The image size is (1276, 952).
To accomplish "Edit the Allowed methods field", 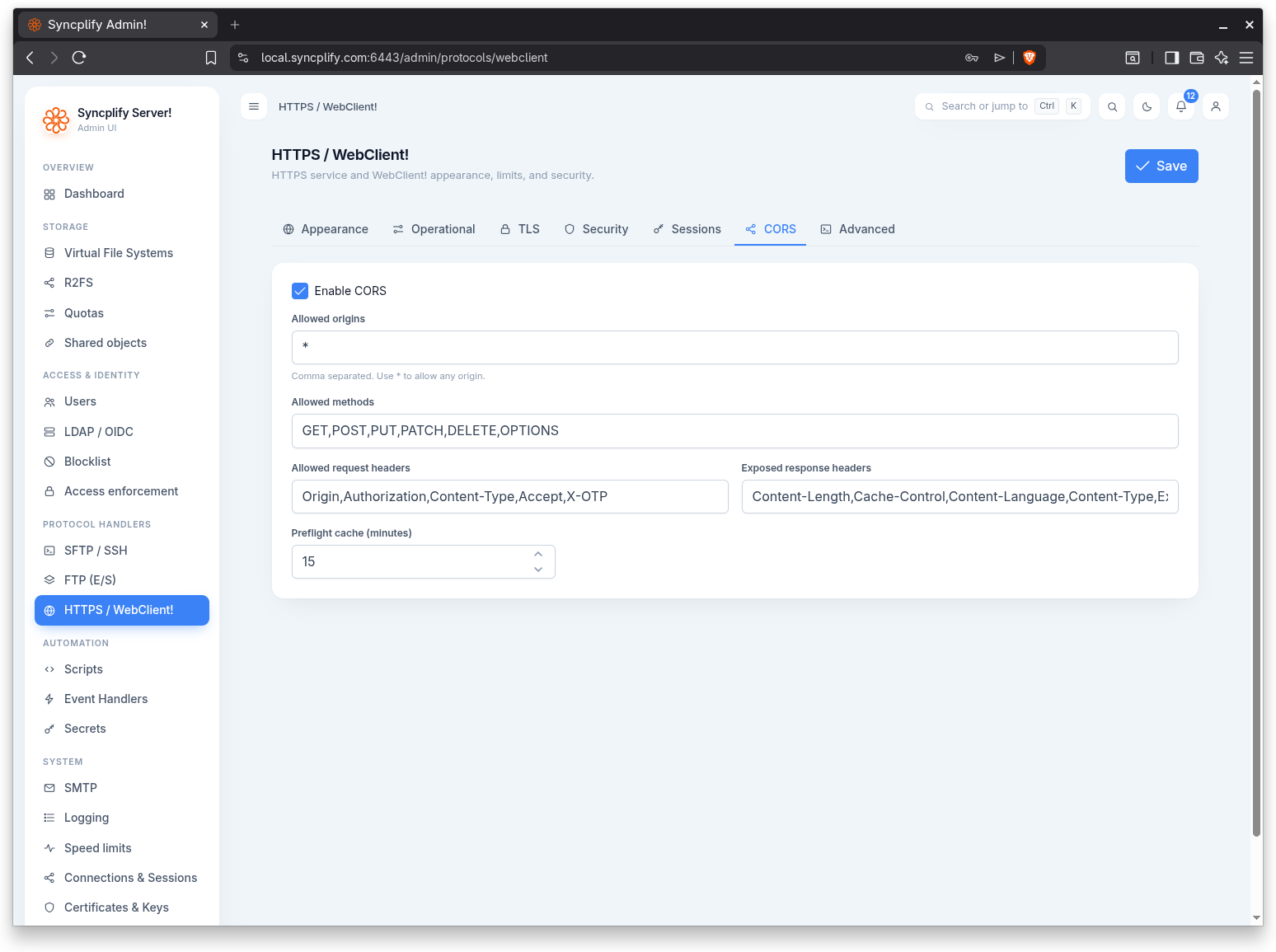I will 734,431.
